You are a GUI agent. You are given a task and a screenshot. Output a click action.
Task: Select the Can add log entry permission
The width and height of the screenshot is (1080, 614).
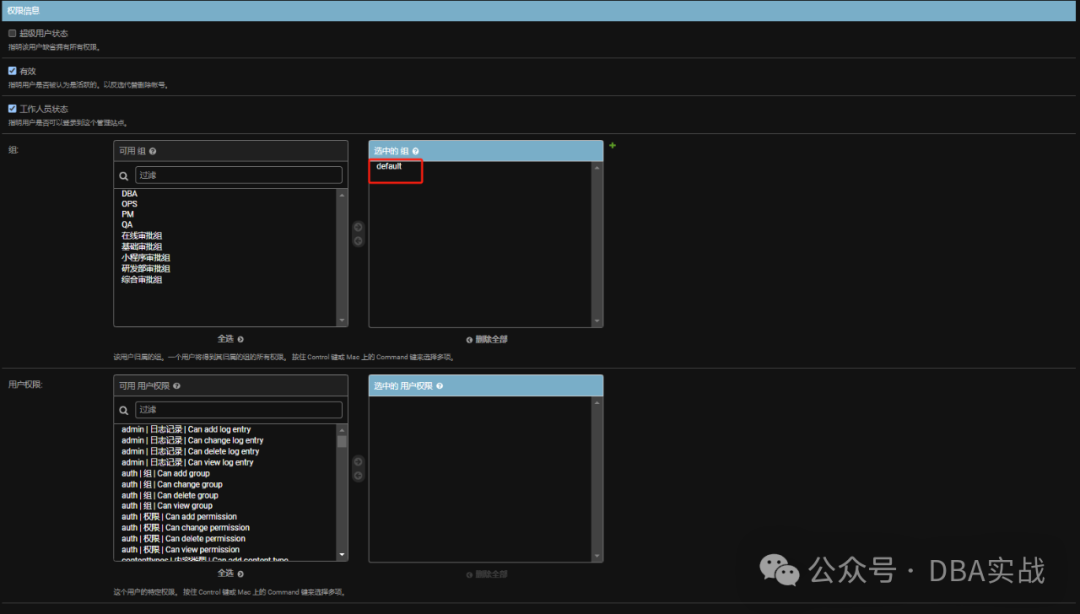[186, 429]
